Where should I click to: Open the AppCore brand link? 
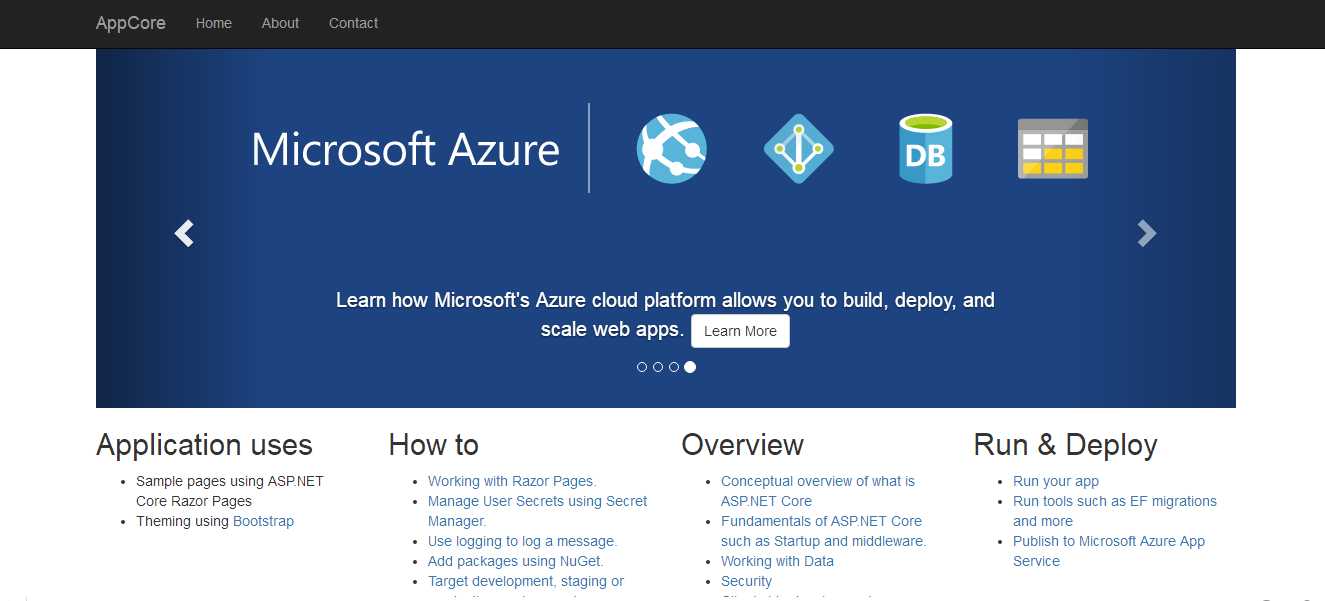[x=131, y=23]
